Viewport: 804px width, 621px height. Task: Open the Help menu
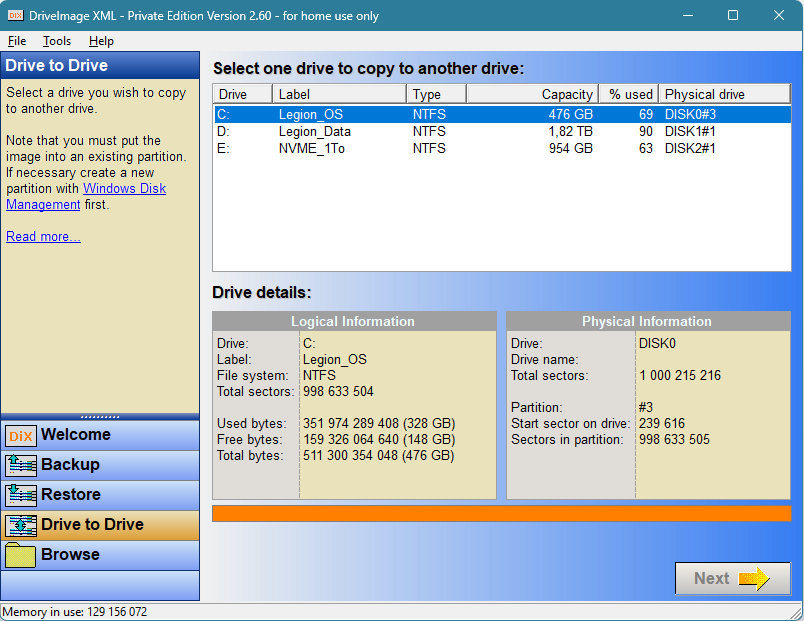(x=101, y=41)
